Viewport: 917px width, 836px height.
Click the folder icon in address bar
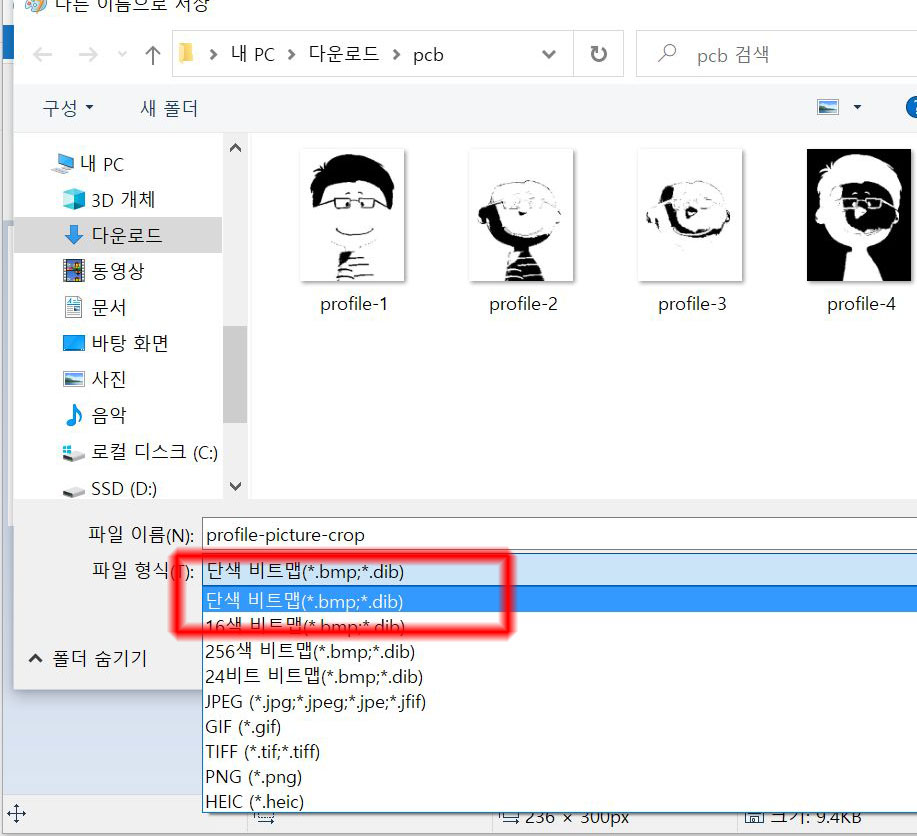pos(186,53)
